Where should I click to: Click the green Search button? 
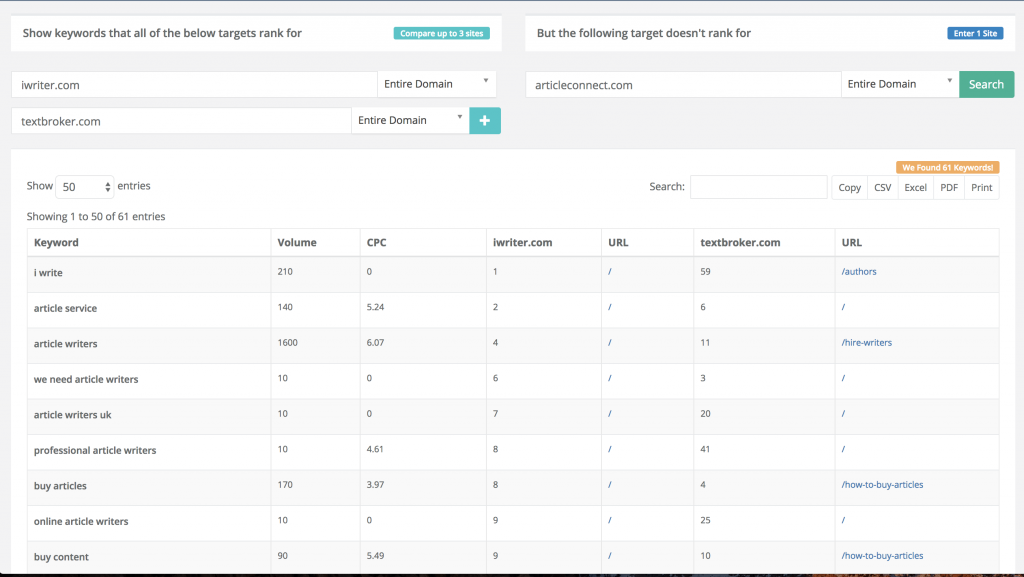click(x=986, y=84)
